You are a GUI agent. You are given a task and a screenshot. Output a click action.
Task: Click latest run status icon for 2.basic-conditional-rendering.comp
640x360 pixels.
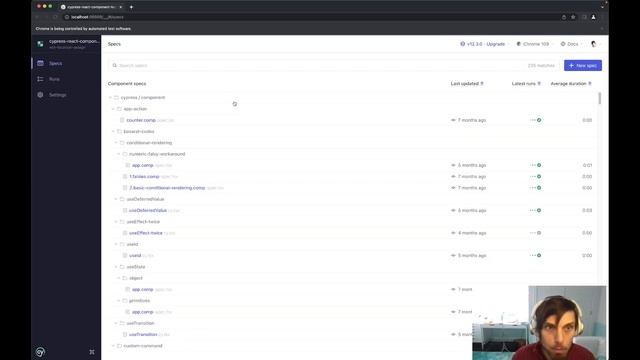tap(539, 188)
